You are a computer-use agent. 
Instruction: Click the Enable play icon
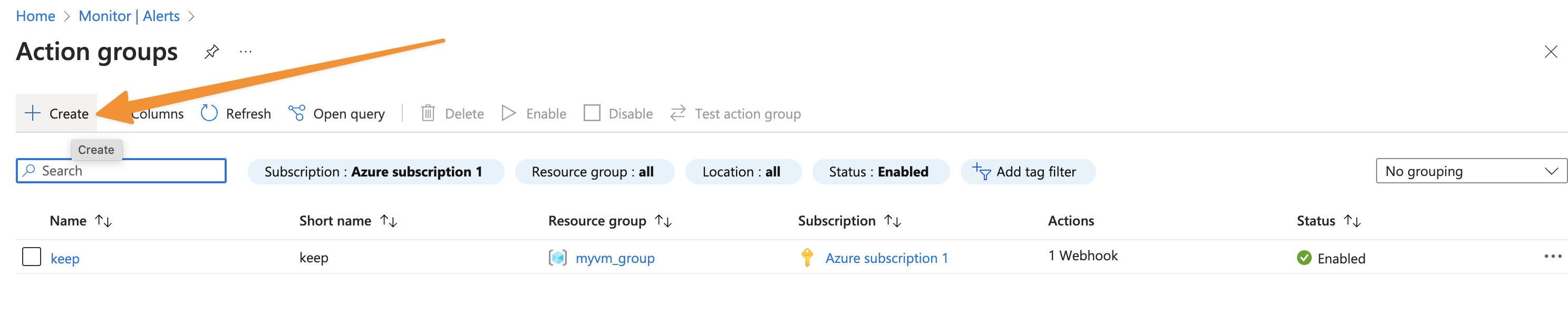point(509,113)
